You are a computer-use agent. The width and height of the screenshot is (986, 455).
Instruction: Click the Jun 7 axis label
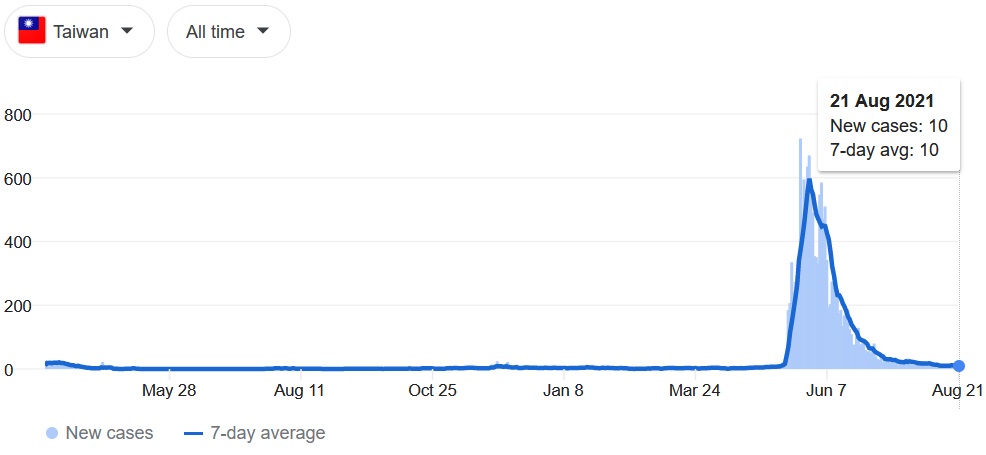[x=827, y=391]
